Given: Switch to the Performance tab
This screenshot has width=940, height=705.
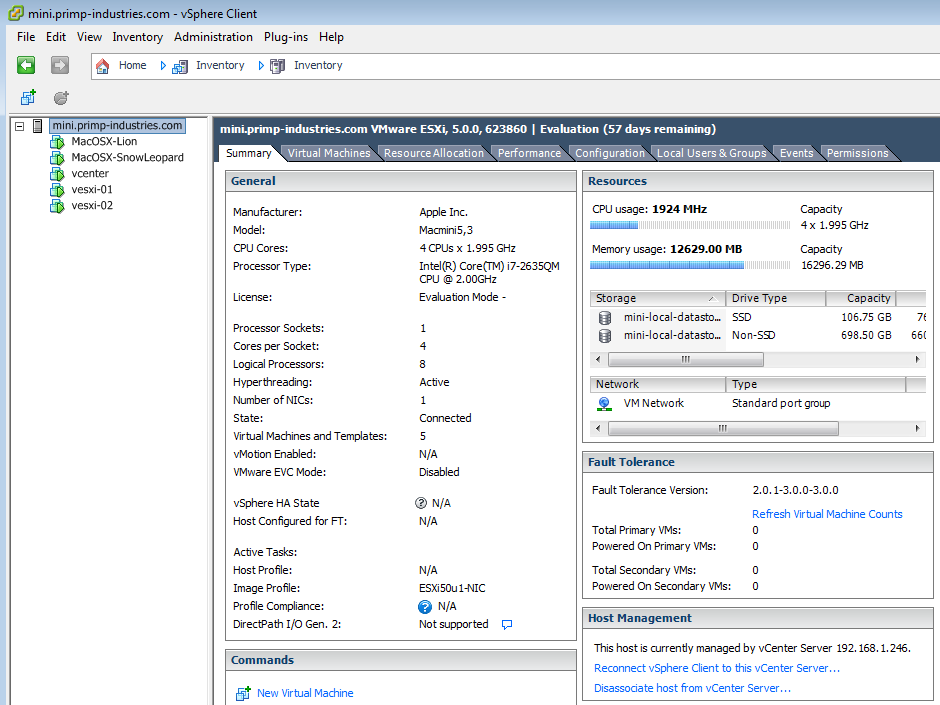Looking at the screenshot, I should [528, 152].
